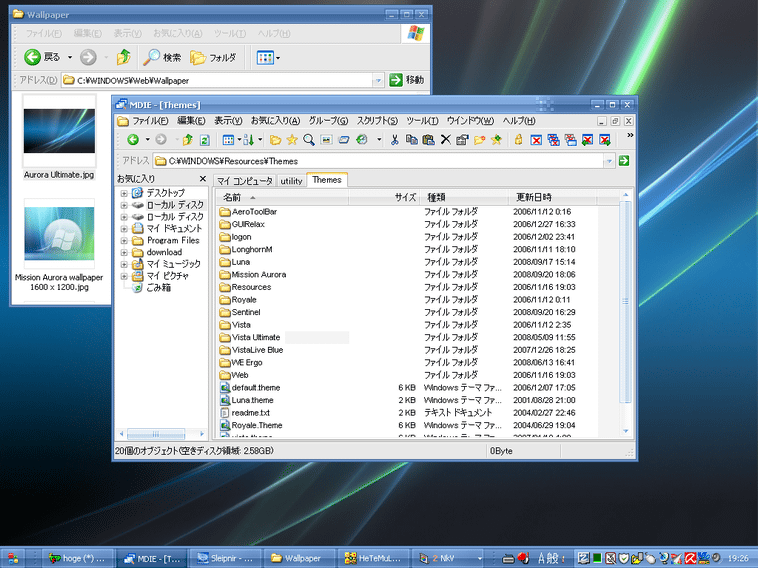Select the Mission Aurora folder
The width and height of the screenshot is (758, 568).
253,275
